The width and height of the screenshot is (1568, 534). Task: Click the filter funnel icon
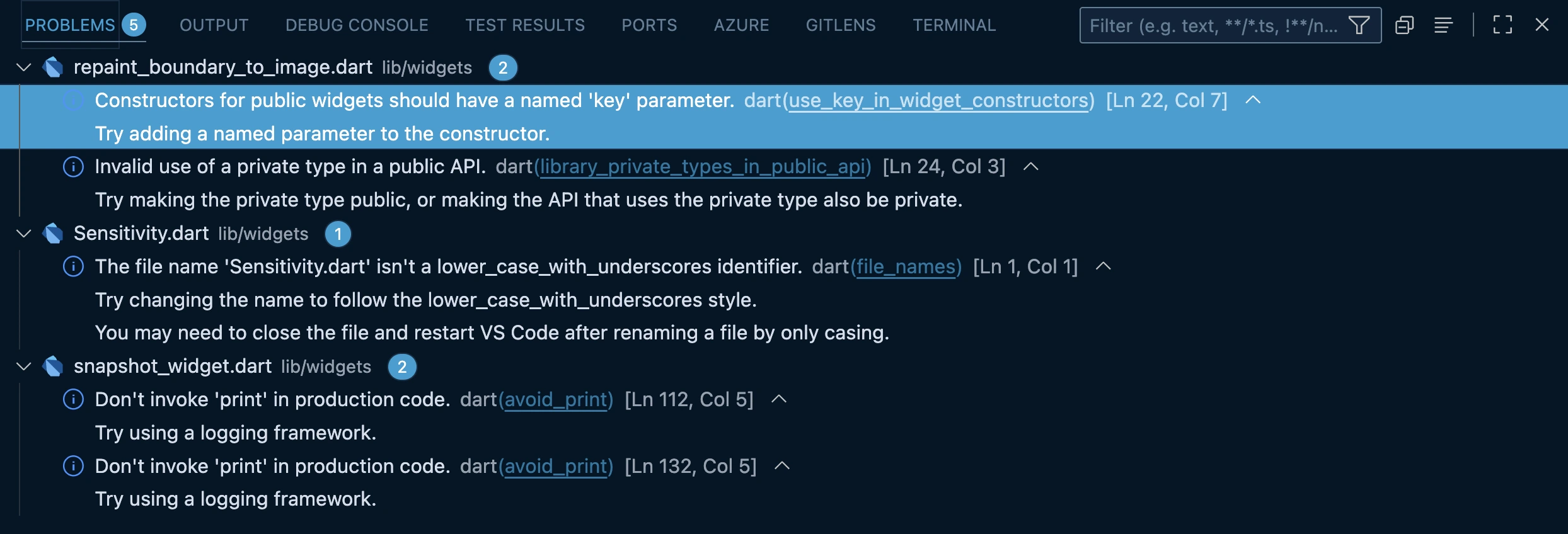(x=1359, y=25)
